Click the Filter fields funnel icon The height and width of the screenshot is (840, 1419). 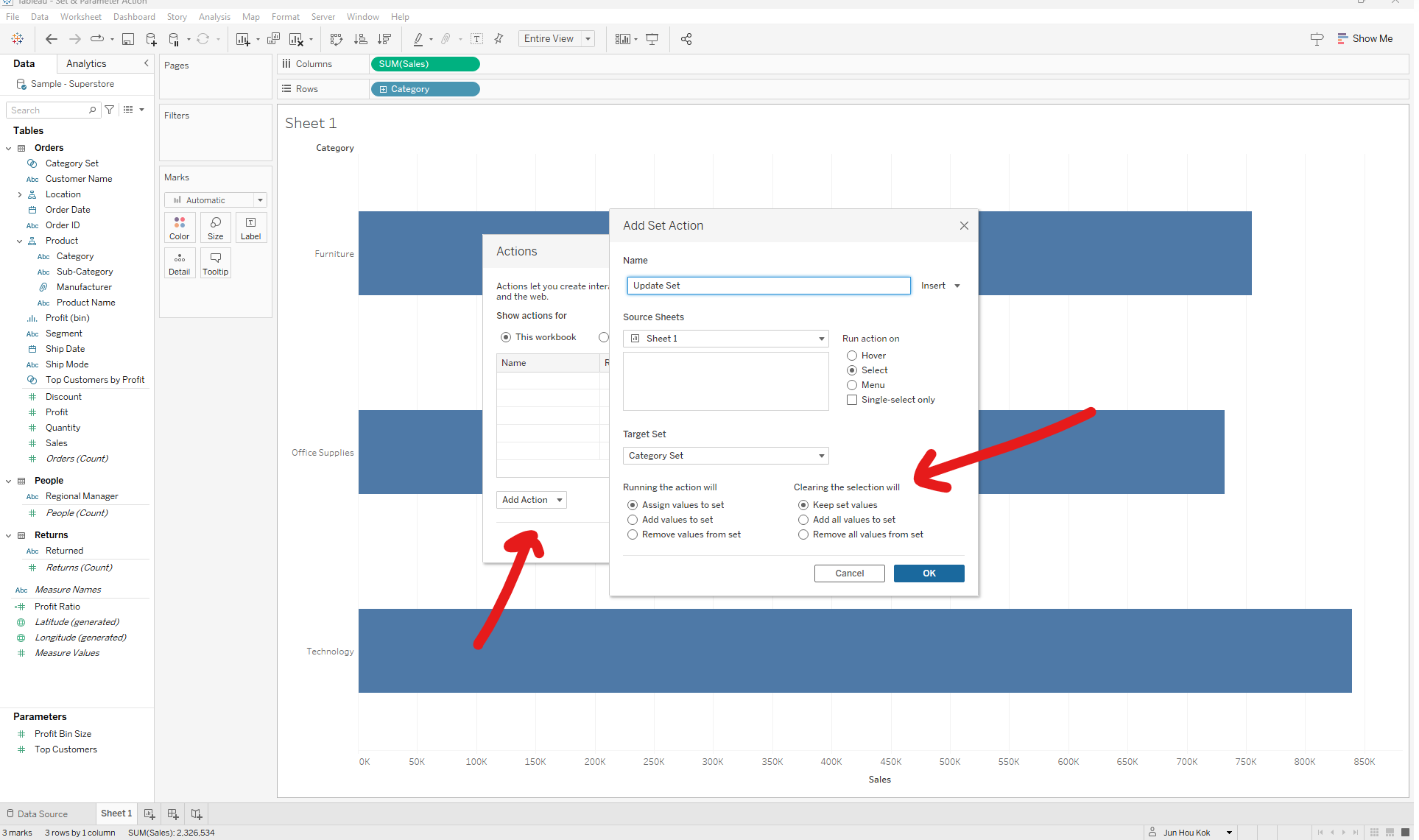[x=110, y=110]
